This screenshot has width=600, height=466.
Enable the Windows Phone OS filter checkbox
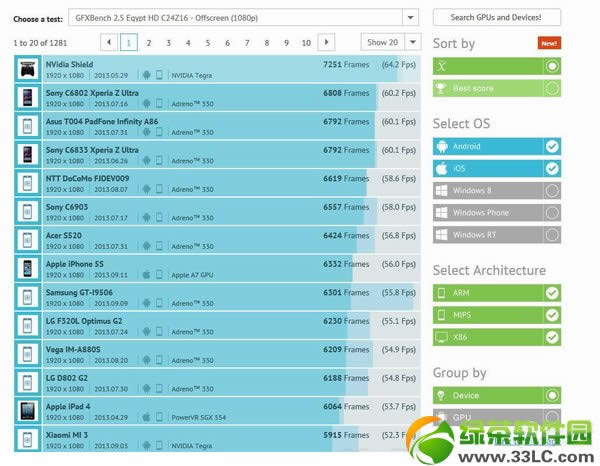pos(552,212)
